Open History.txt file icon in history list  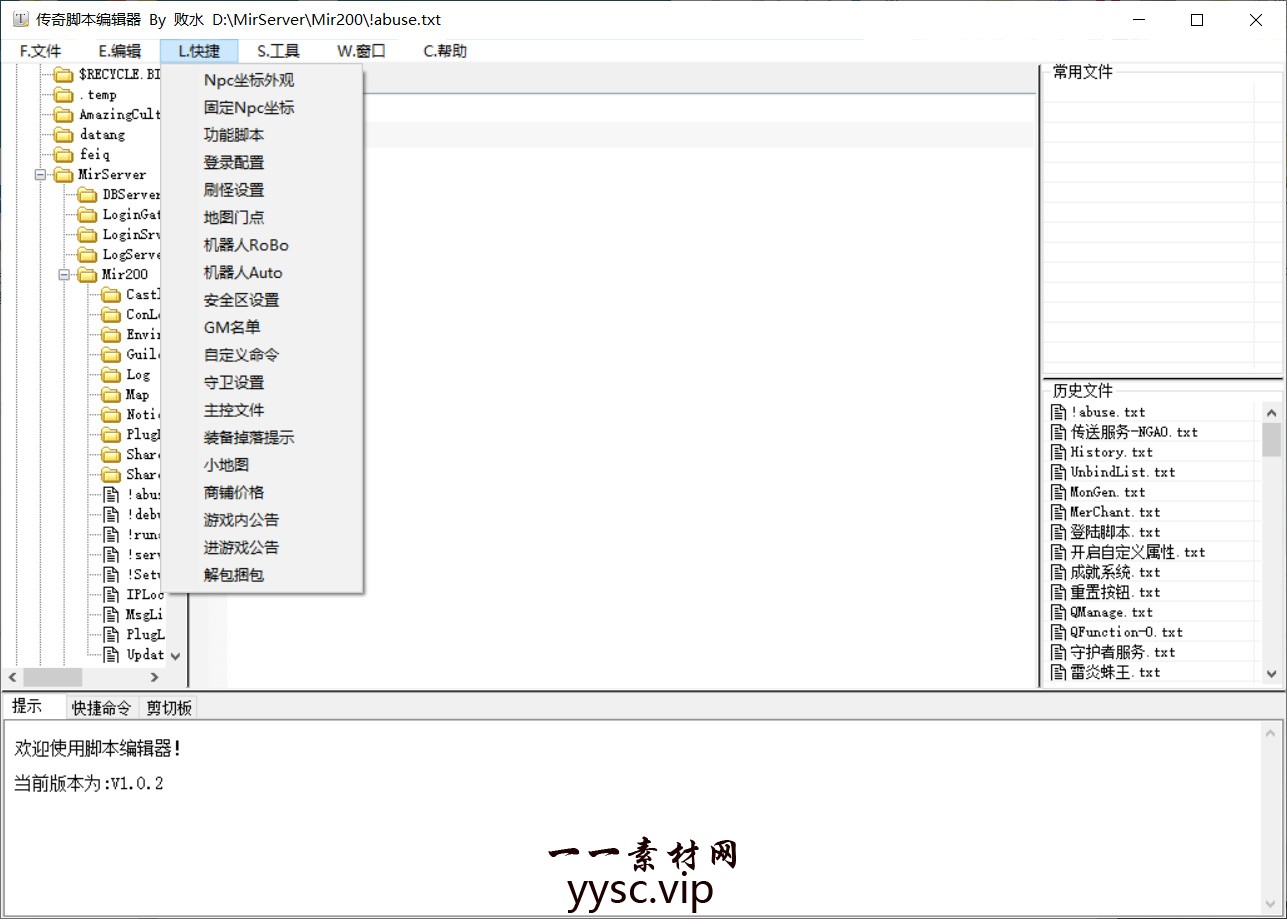[x=1059, y=452]
